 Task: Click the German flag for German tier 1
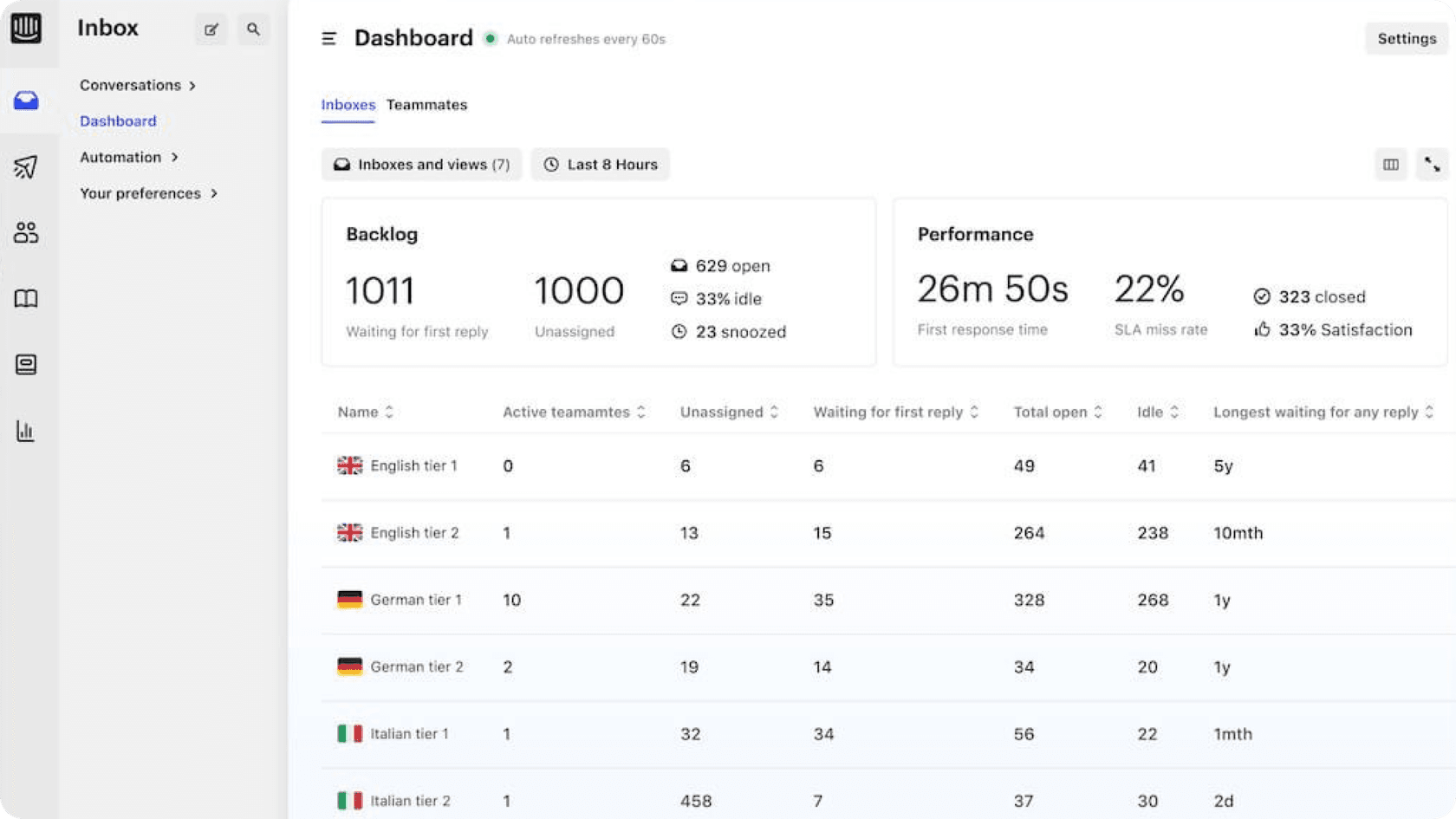(x=350, y=599)
